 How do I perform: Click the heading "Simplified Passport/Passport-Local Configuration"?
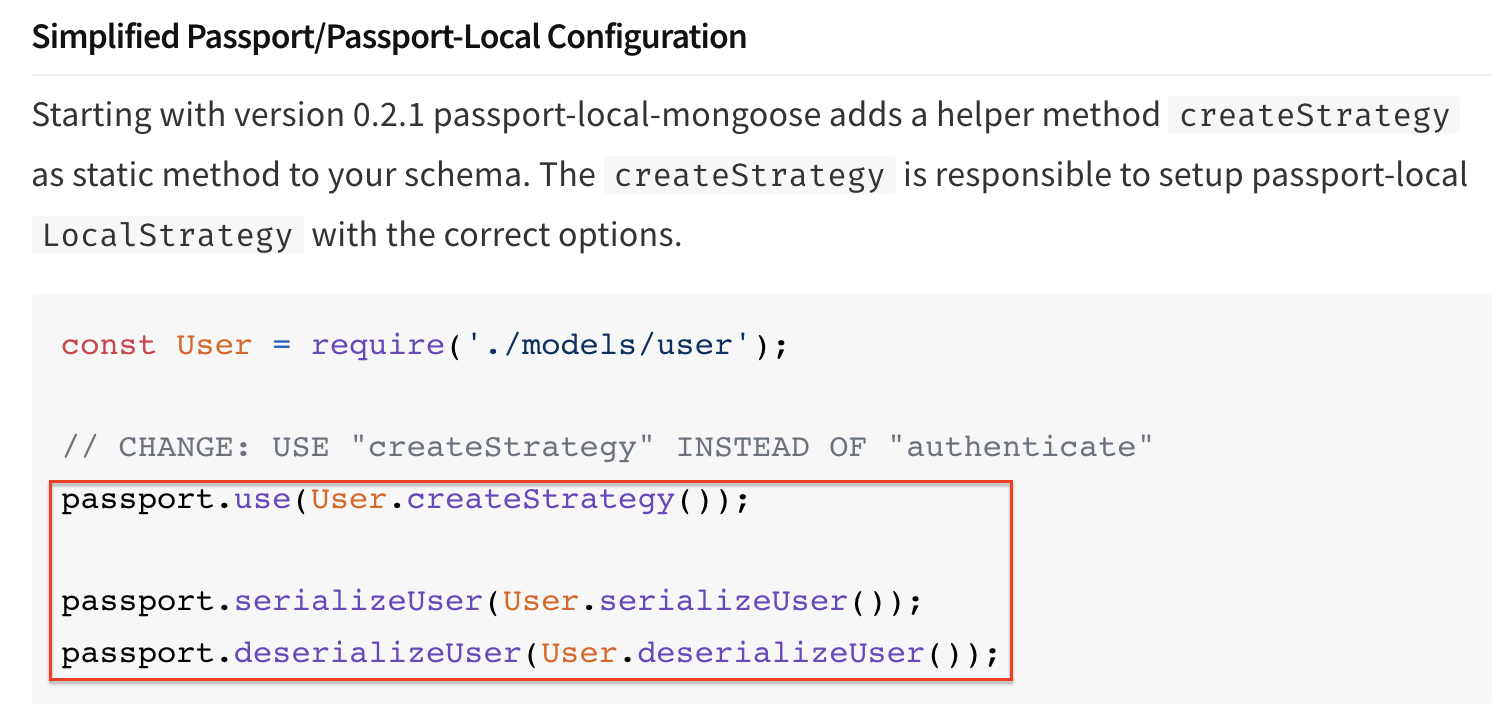pyautogui.click(x=389, y=37)
